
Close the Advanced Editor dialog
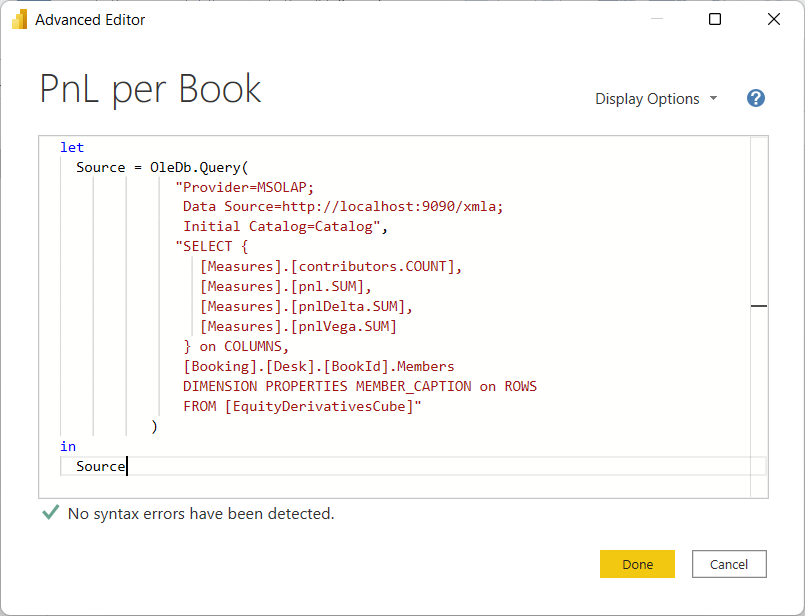point(773,20)
